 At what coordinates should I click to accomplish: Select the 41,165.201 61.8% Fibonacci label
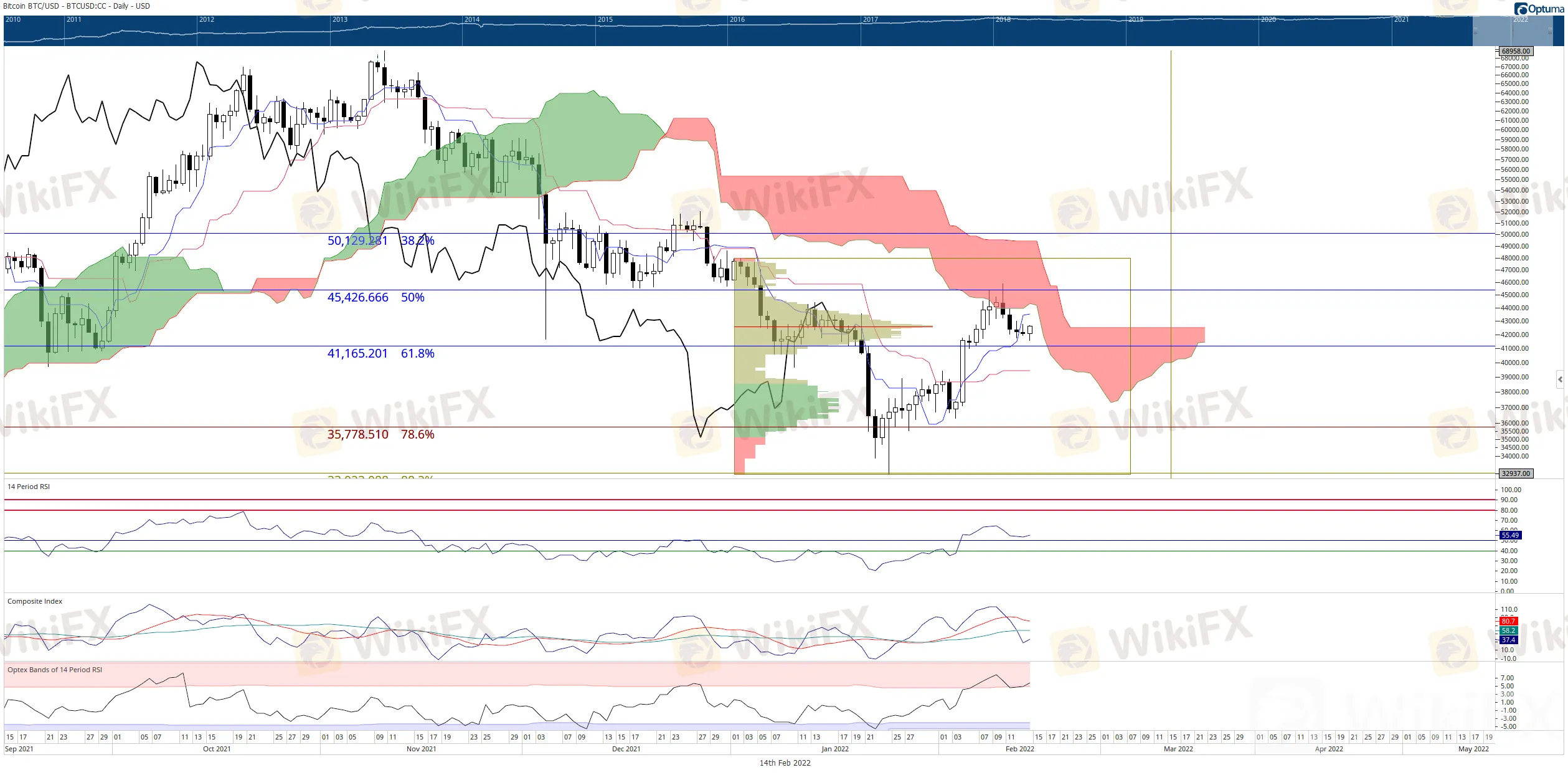pyautogui.click(x=380, y=353)
